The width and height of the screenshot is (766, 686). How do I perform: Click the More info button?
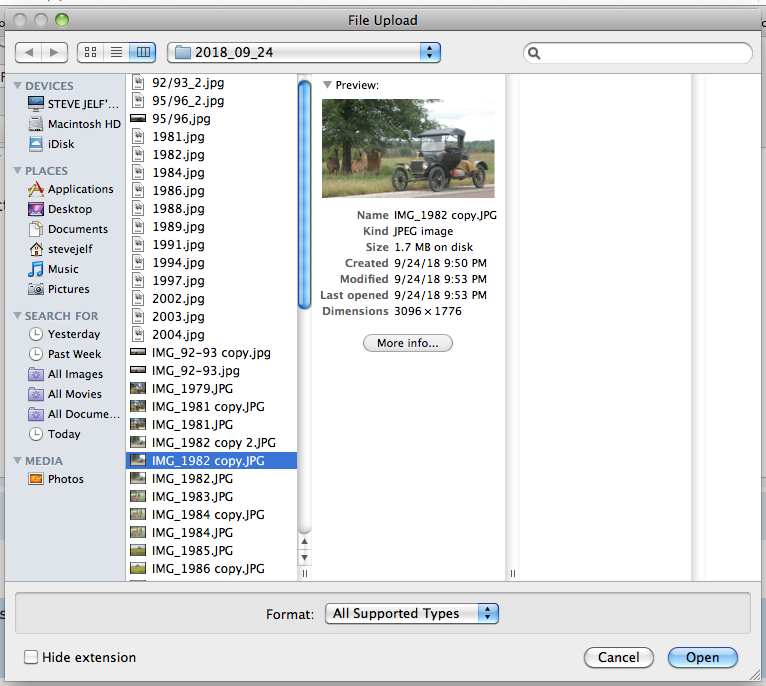point(407,343)
